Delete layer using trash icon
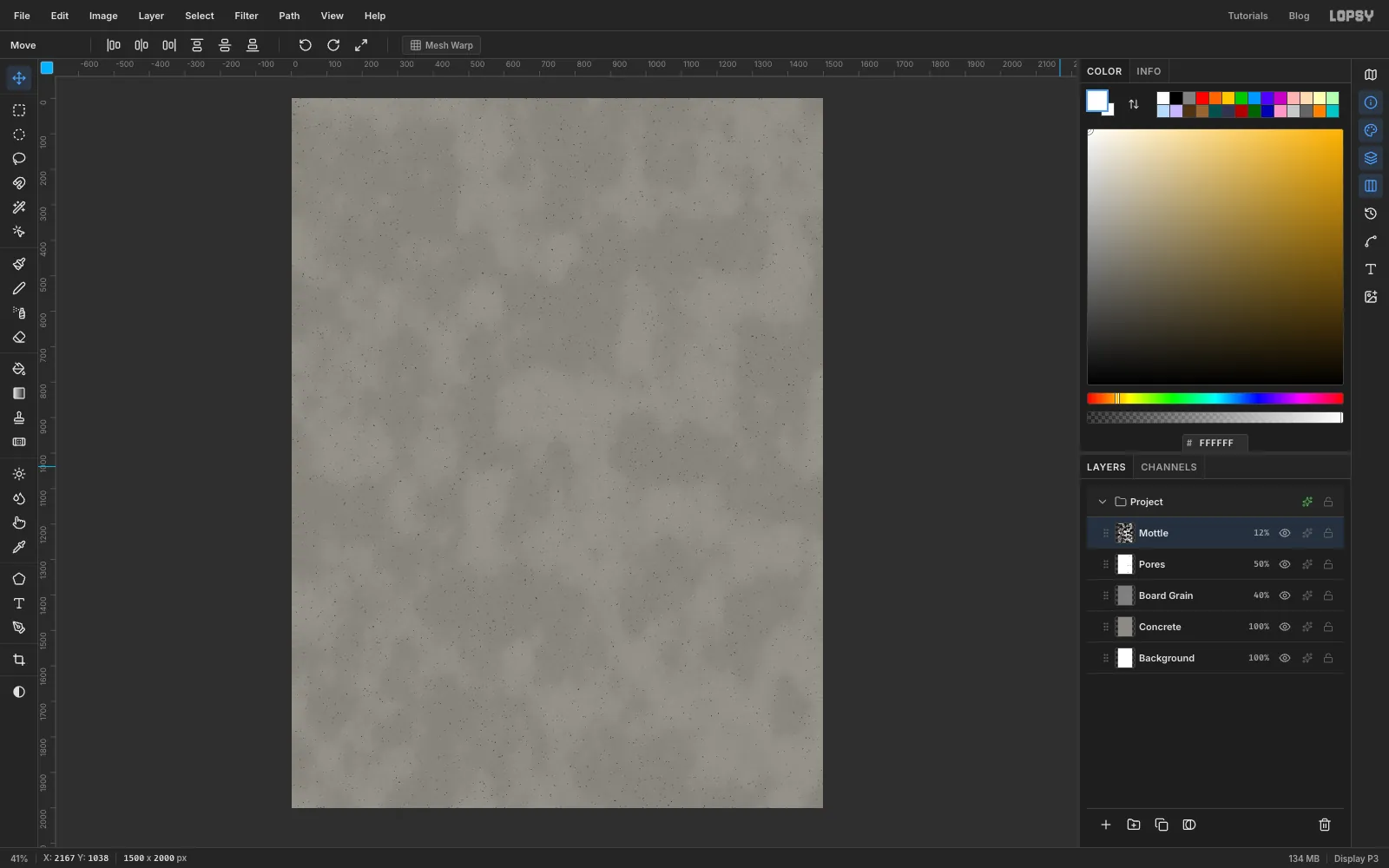1389x868 pixels. pos(1325,825)
